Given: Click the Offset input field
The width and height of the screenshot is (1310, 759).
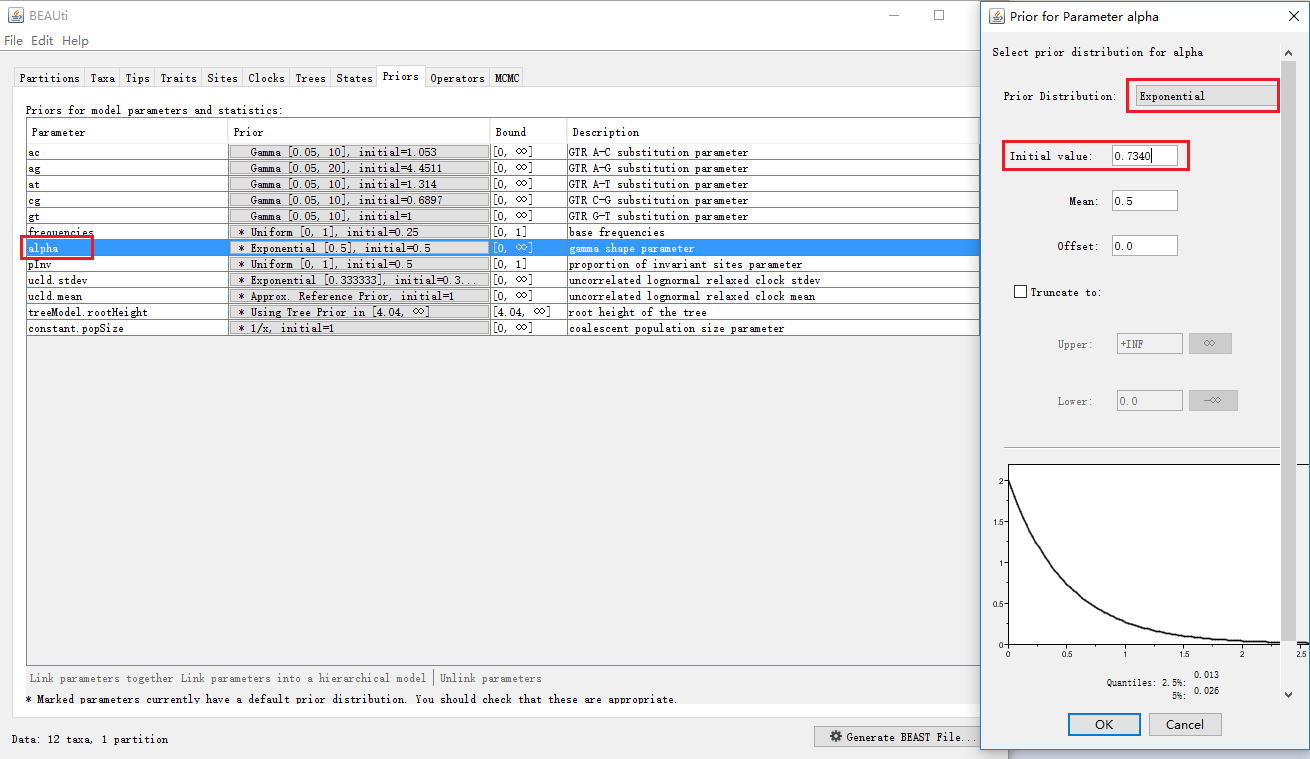Looking at the screenshot, I should tap(1144, 246).
